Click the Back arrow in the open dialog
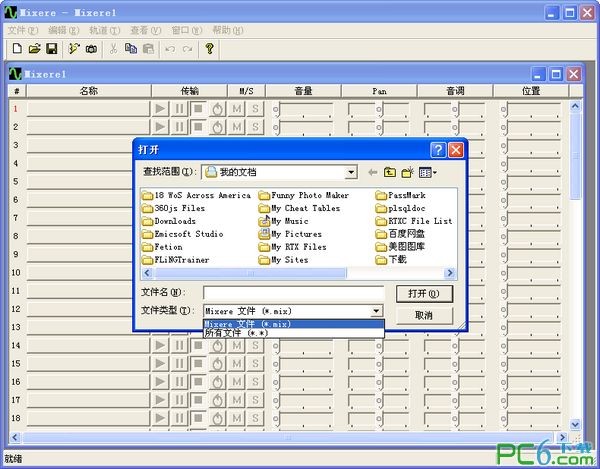This screenshot has height=469, width=600. click(372, 172)
